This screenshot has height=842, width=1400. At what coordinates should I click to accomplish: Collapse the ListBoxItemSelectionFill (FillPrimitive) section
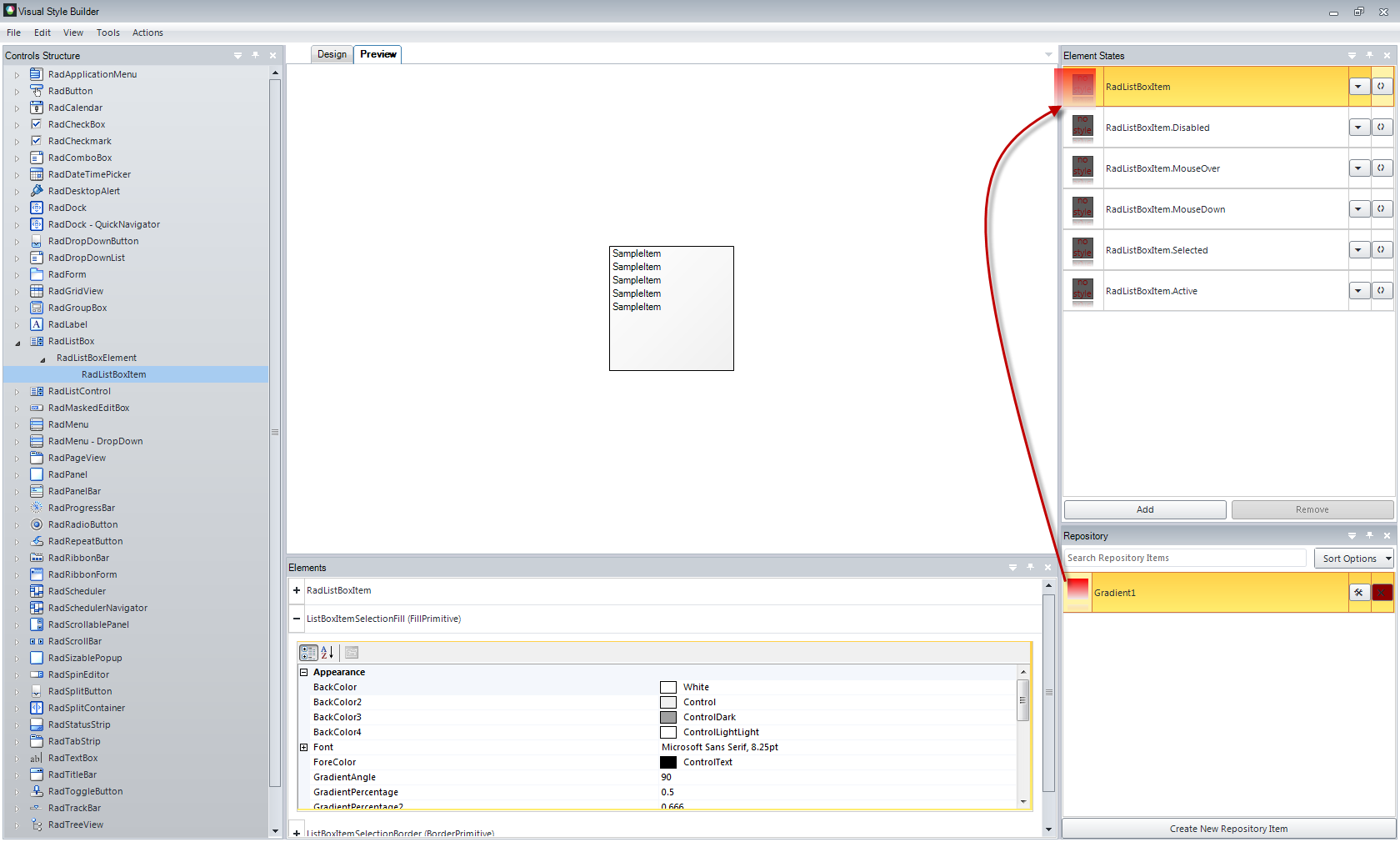pyautogui.click(x=297, y=619)
